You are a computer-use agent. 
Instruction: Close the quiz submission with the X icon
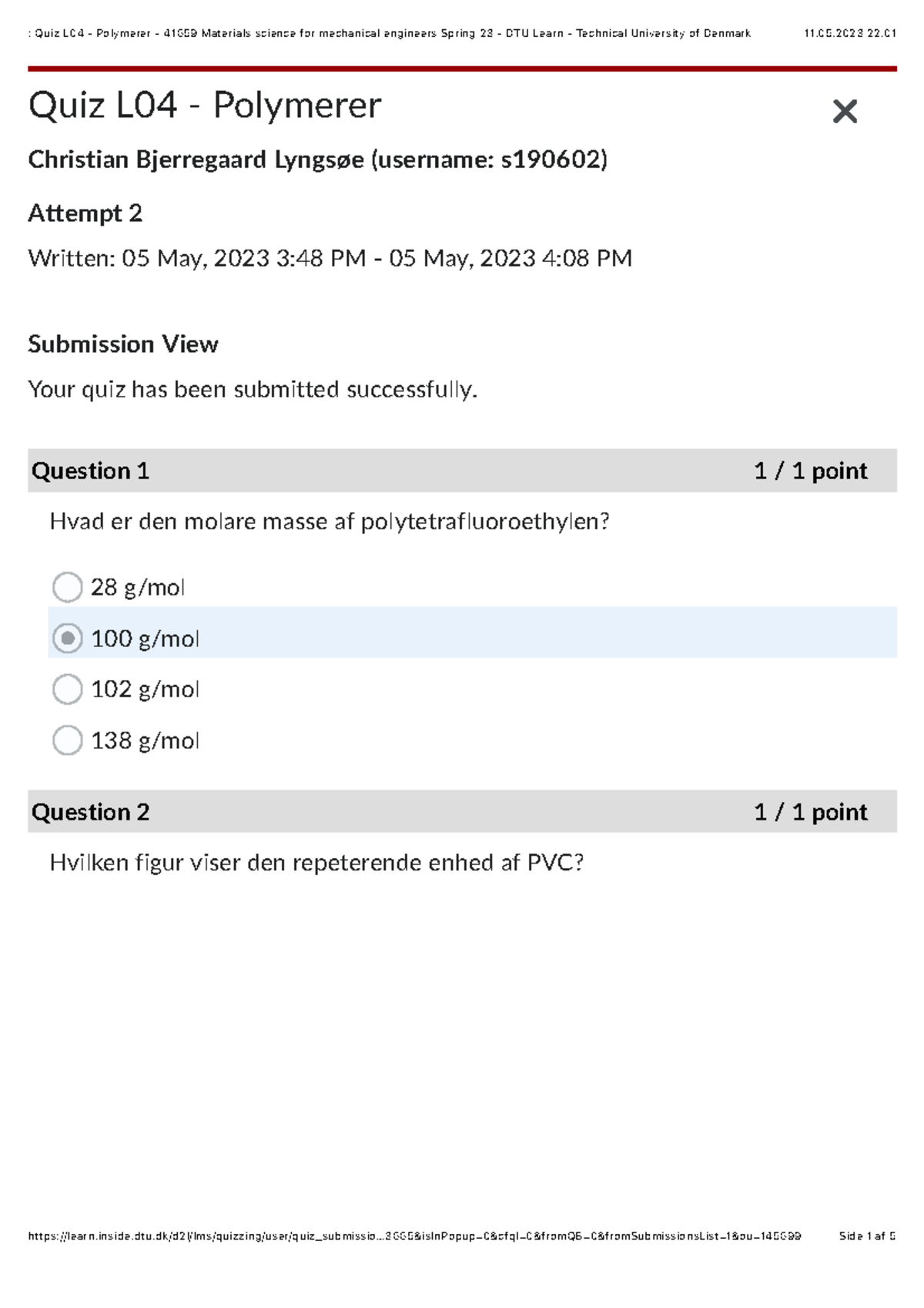click(x=845, y=112)
